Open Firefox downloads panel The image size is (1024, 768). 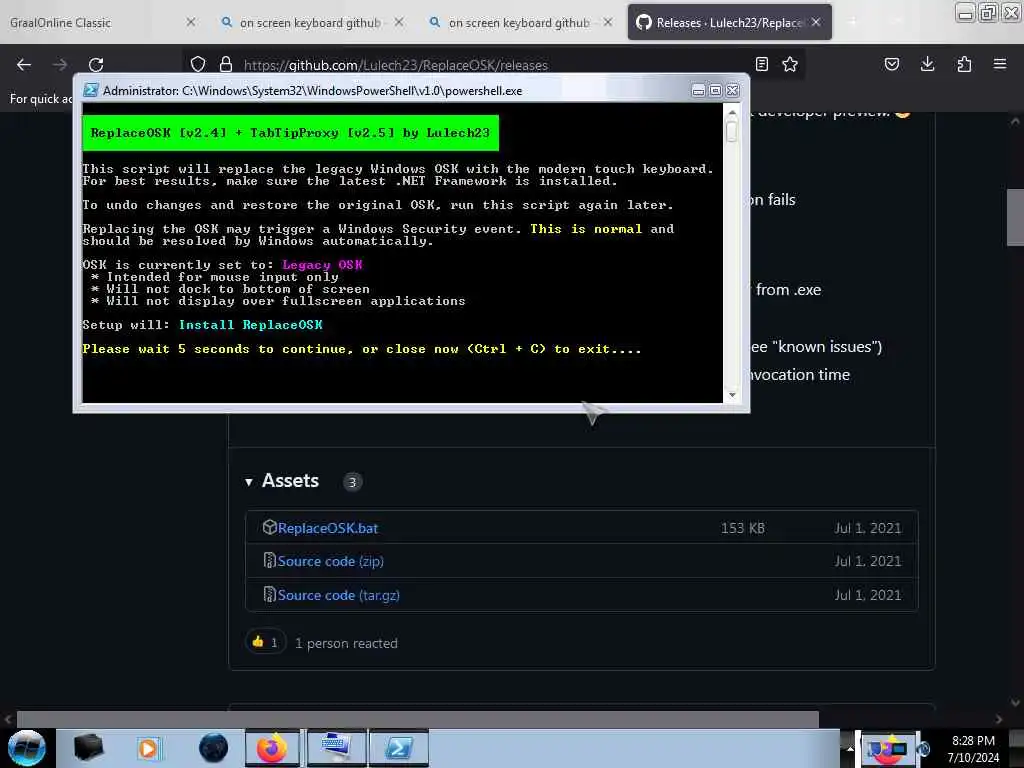coord(927,64)
